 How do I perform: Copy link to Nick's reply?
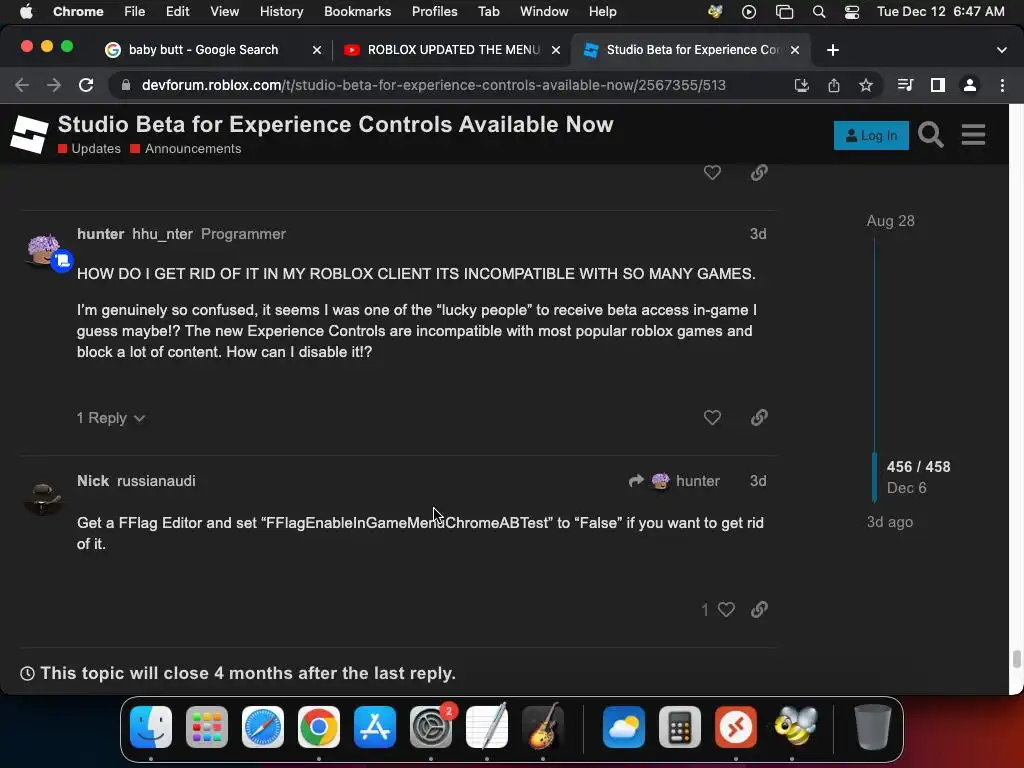[x=759, y=609]
